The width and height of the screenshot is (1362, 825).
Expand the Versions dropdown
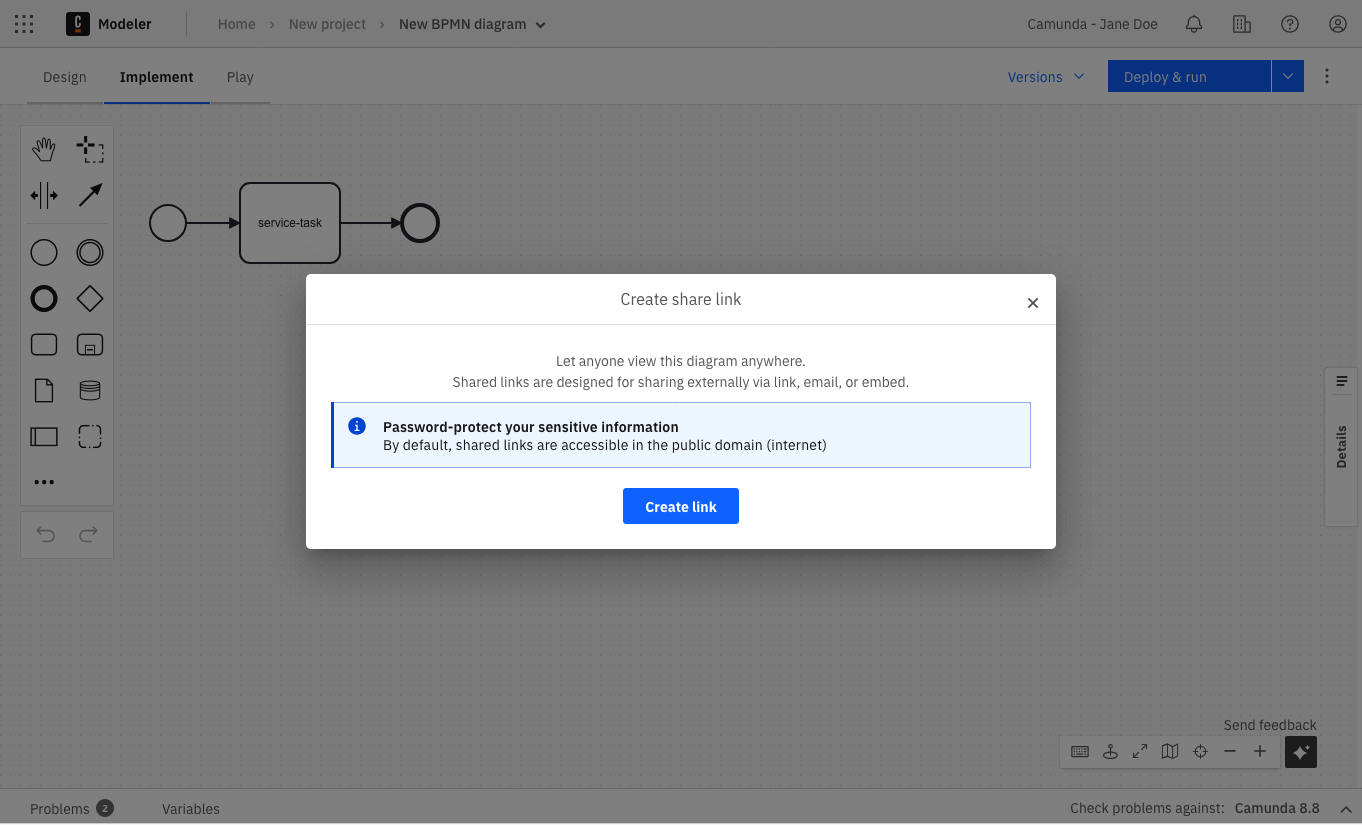(1046, 76)
